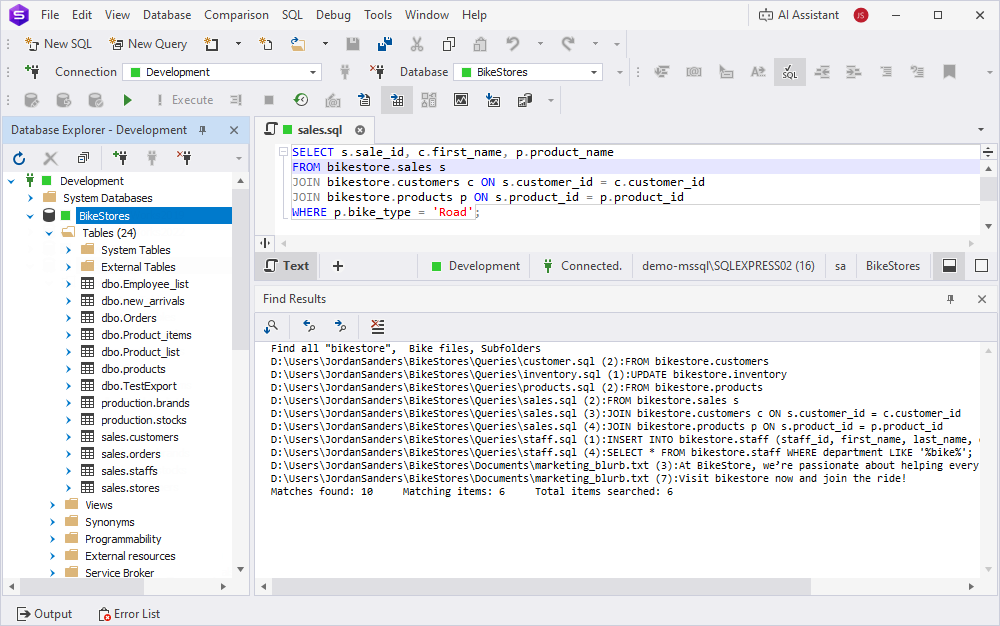
Task: Create a New SQL document
Action: (x=58, y=43)
